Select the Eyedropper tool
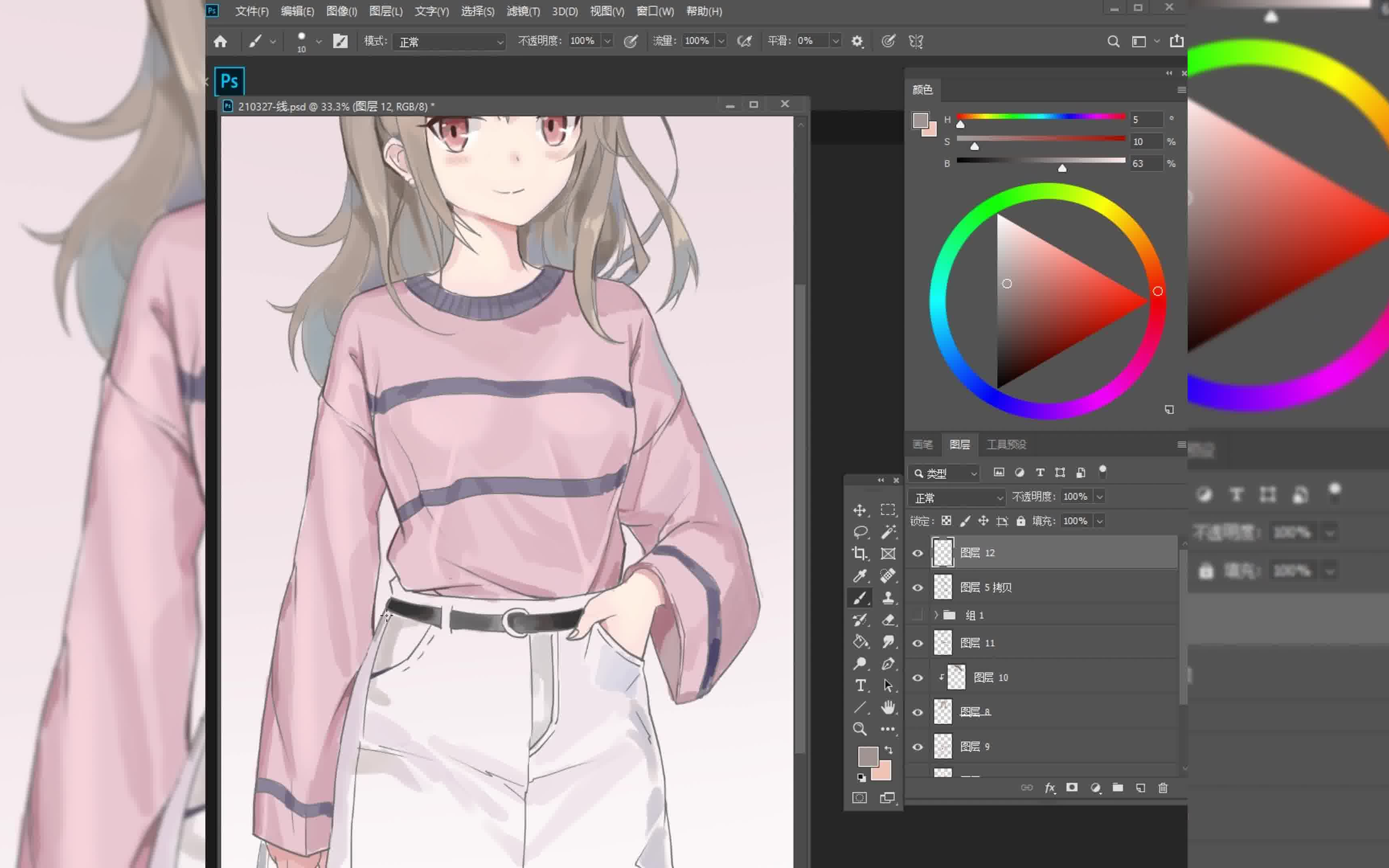This screenshot has width=1389, height=868. pos(859,575)
